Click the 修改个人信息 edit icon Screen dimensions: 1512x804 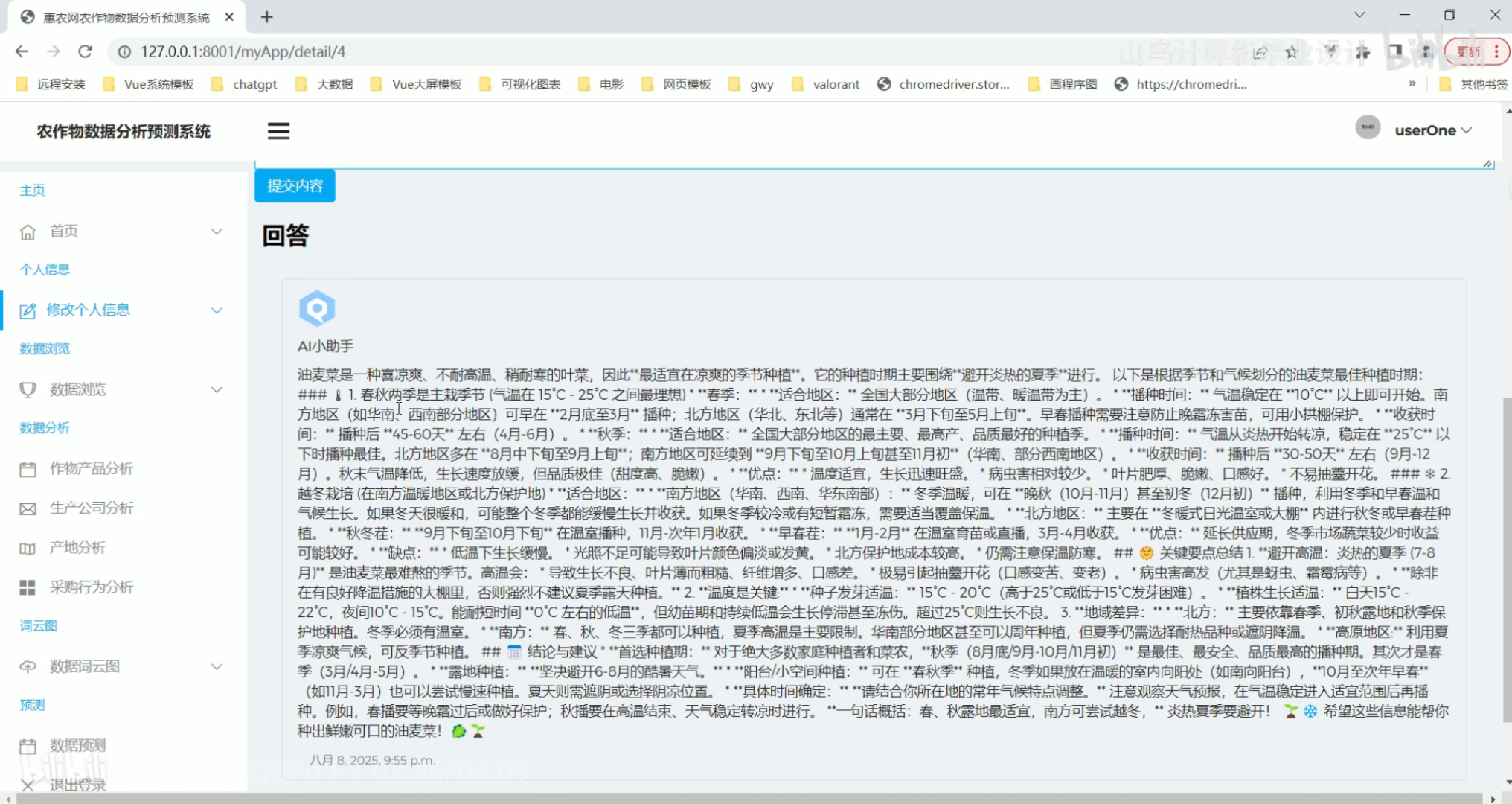28,310
